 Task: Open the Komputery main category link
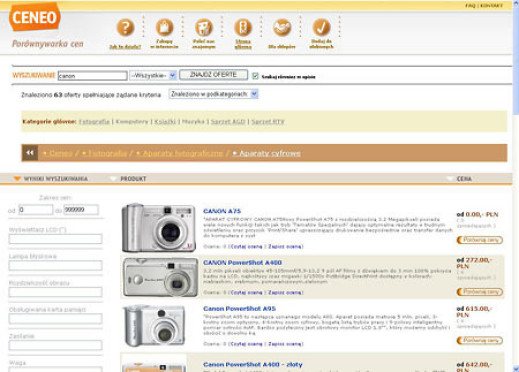[132, 122]
